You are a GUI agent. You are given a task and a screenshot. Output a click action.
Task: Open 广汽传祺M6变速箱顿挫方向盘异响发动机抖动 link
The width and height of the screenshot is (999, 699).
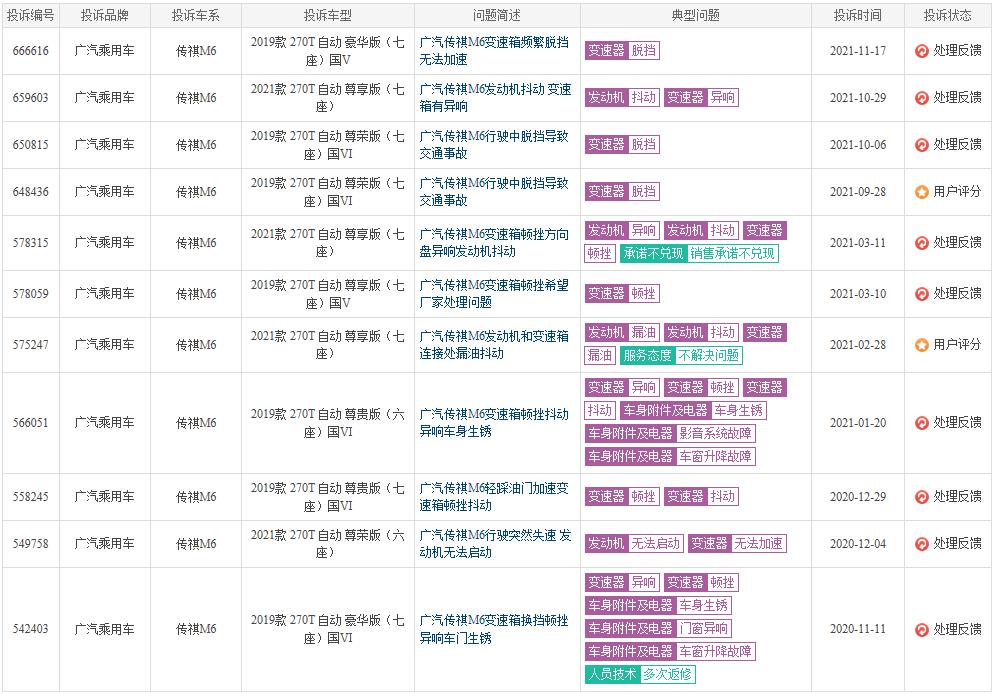[x=494, y=243]
